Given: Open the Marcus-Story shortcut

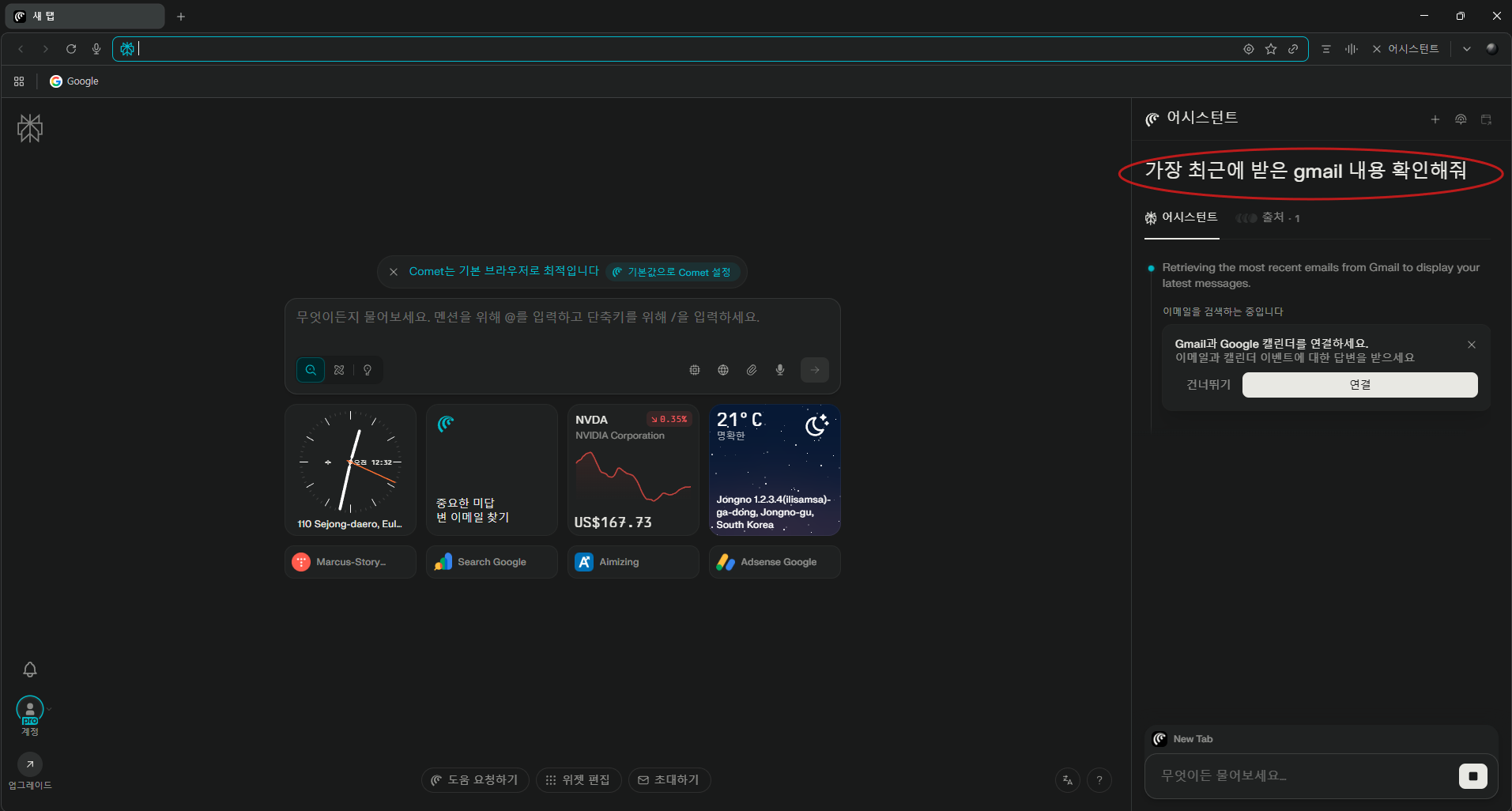Looking at the screenshot, I should pos(350,562).
